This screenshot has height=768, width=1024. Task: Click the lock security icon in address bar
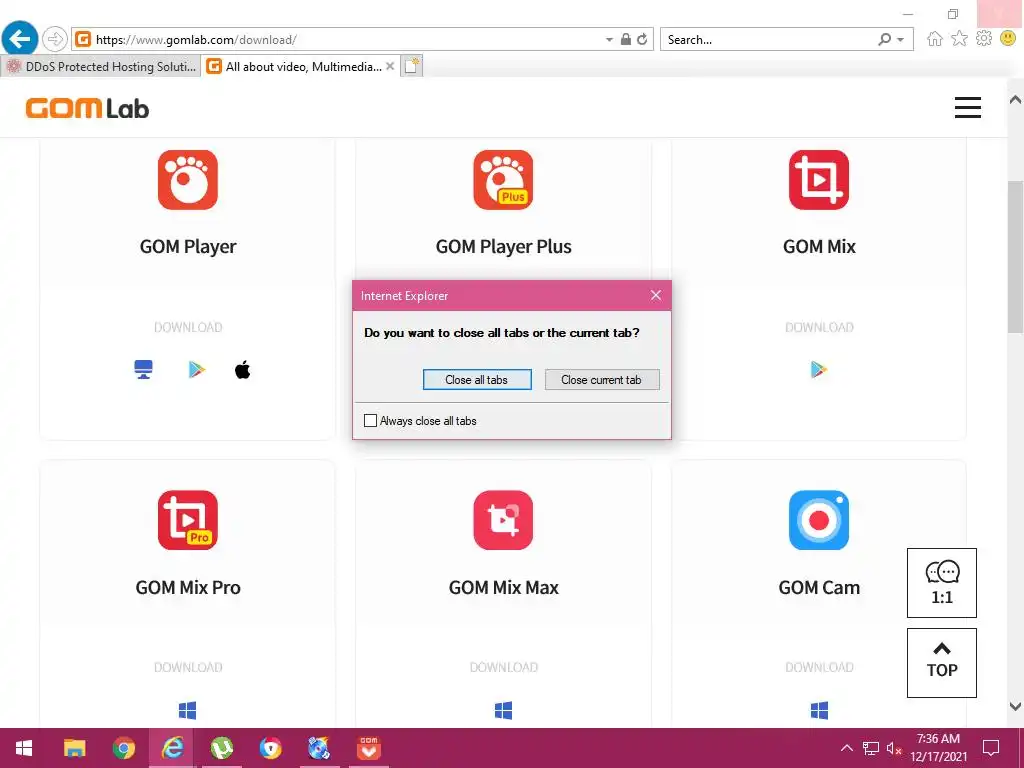tap(626, 39)
